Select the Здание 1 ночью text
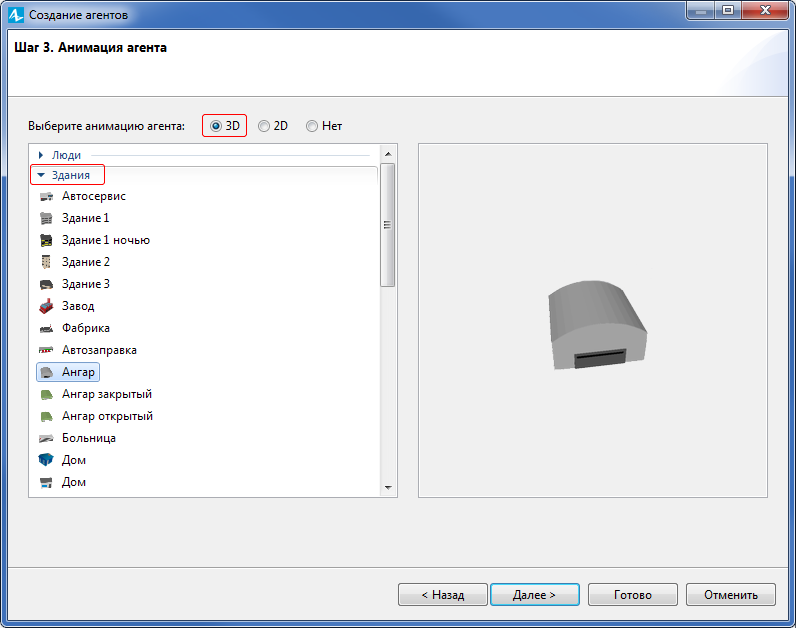Viewport: 796px width, 628px height. [106, 240]
